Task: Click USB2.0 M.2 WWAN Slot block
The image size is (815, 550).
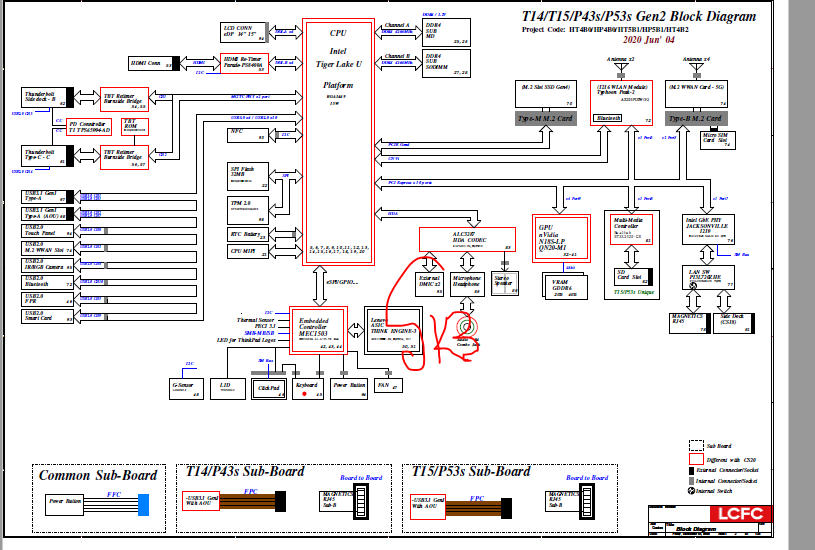Action: click(47, 247)
